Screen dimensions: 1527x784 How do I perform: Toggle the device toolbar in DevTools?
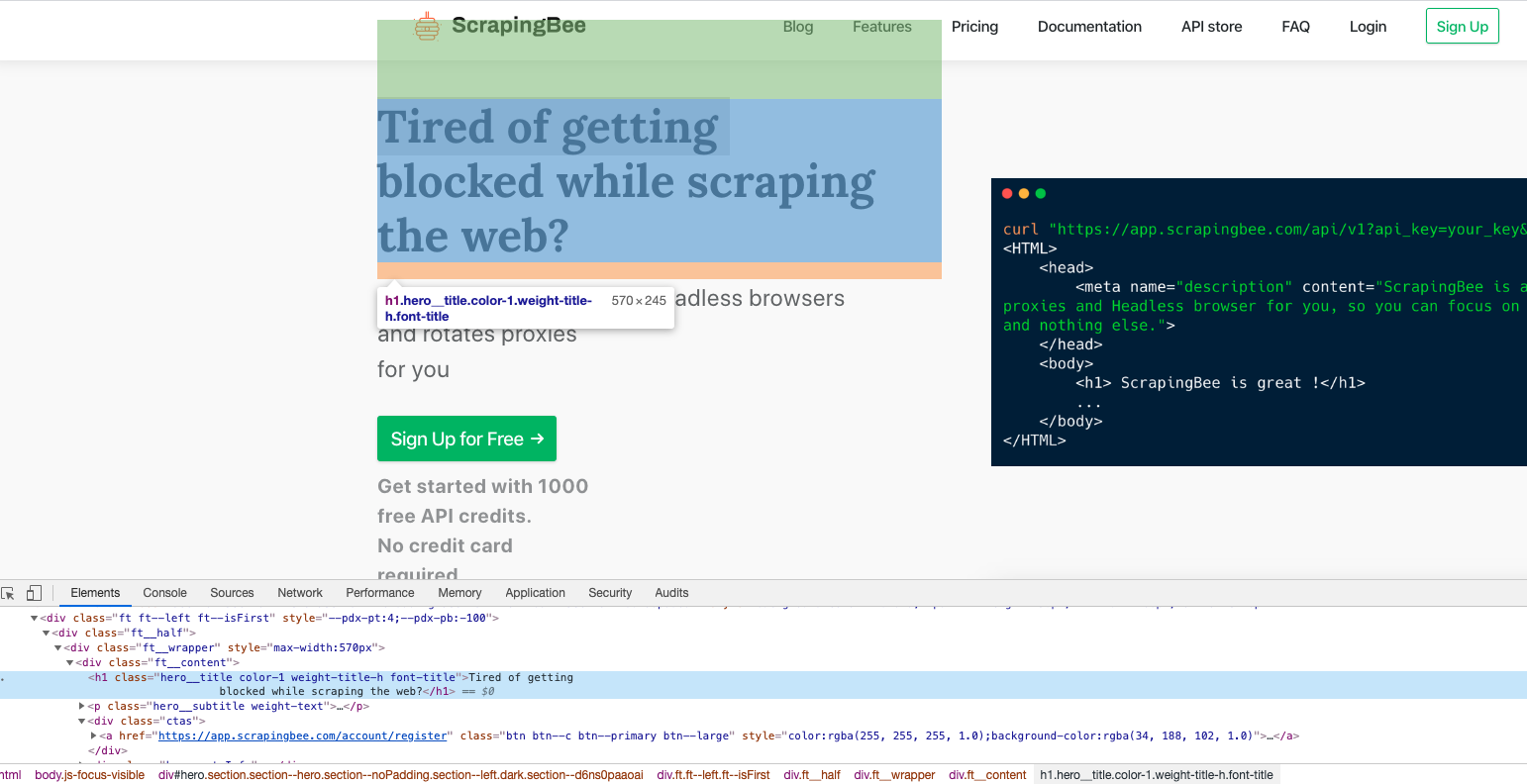pyautogui.click(x=34, y=592)
